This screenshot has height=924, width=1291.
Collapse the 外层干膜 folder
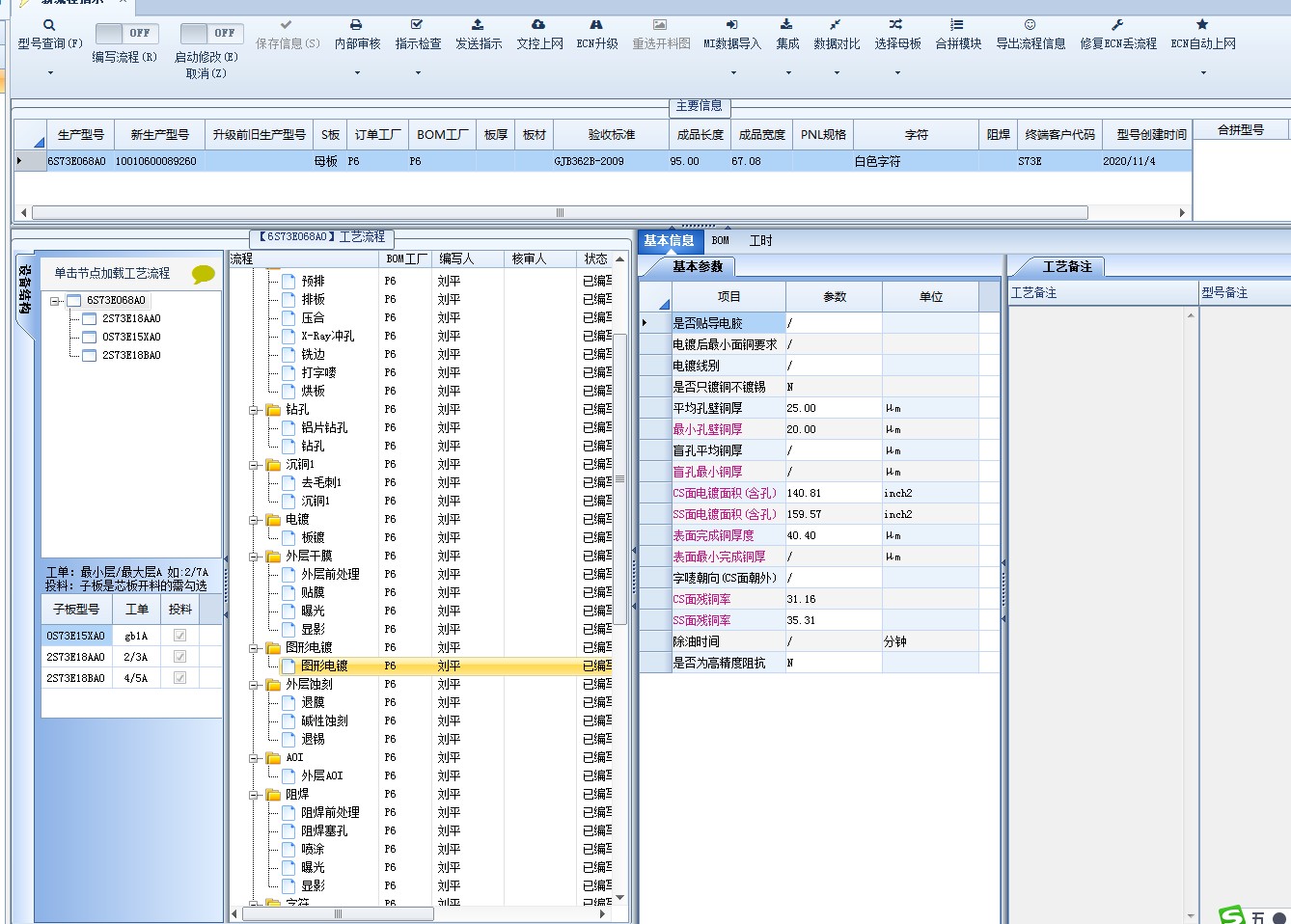pyautogui.click(x=255, y=557)
